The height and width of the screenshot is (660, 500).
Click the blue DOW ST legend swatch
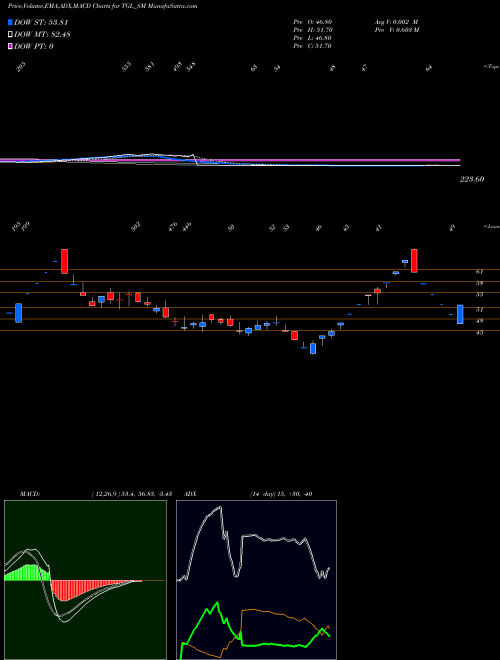pos(11,22)
